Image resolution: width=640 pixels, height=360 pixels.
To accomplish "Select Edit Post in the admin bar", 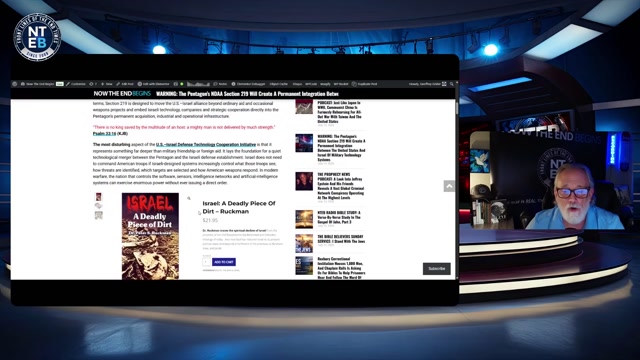I will tap(125, 84).
